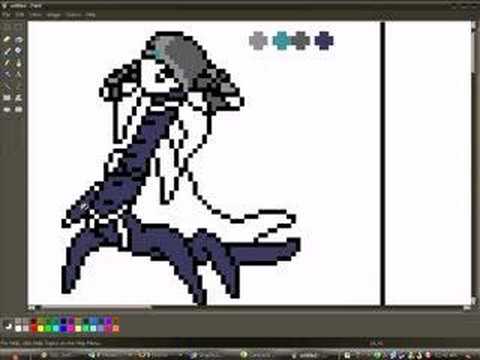Select the Free-Form Select tool

click(7, 27)
